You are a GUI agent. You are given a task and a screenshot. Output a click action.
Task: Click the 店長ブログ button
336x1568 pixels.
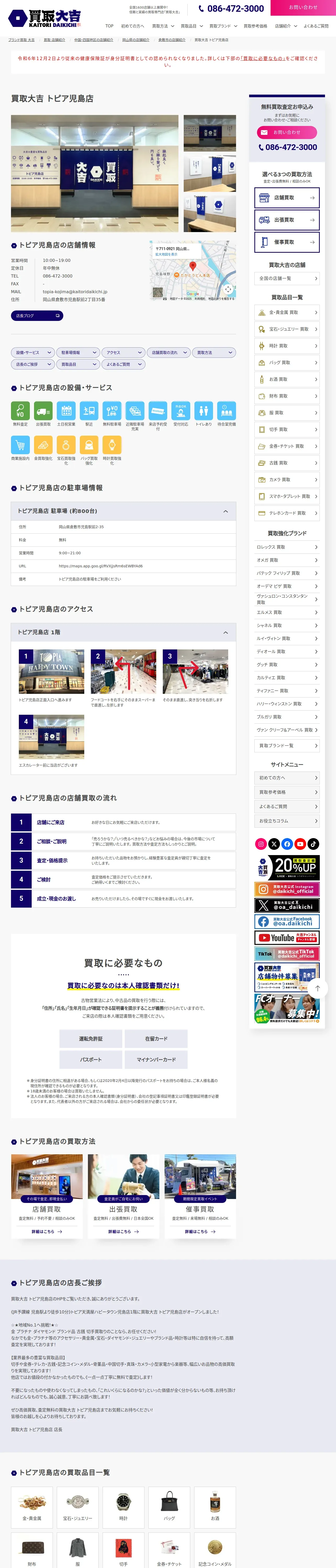pyautogui.click(x=37, y=316)
